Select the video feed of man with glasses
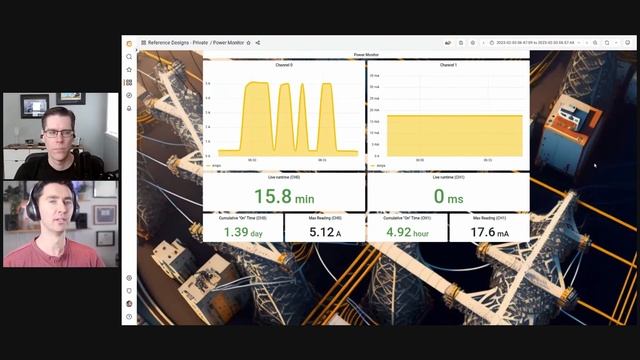Image resolution: width=640 pixels, height=360 pixels. coord(61,136)
